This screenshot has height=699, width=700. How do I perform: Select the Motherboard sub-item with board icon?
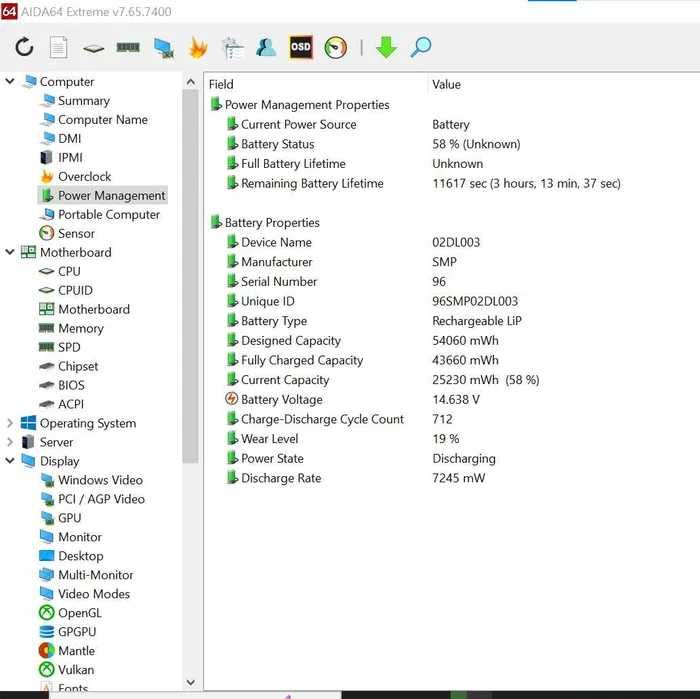94,309
